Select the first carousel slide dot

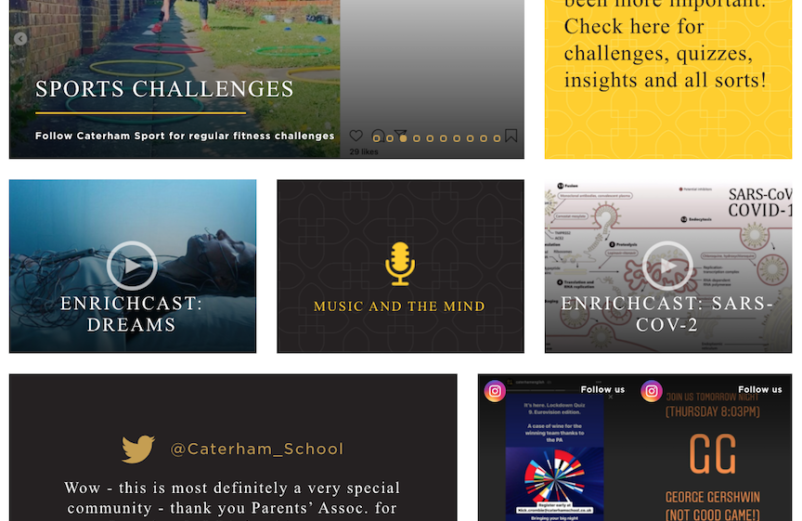[376, 138]
